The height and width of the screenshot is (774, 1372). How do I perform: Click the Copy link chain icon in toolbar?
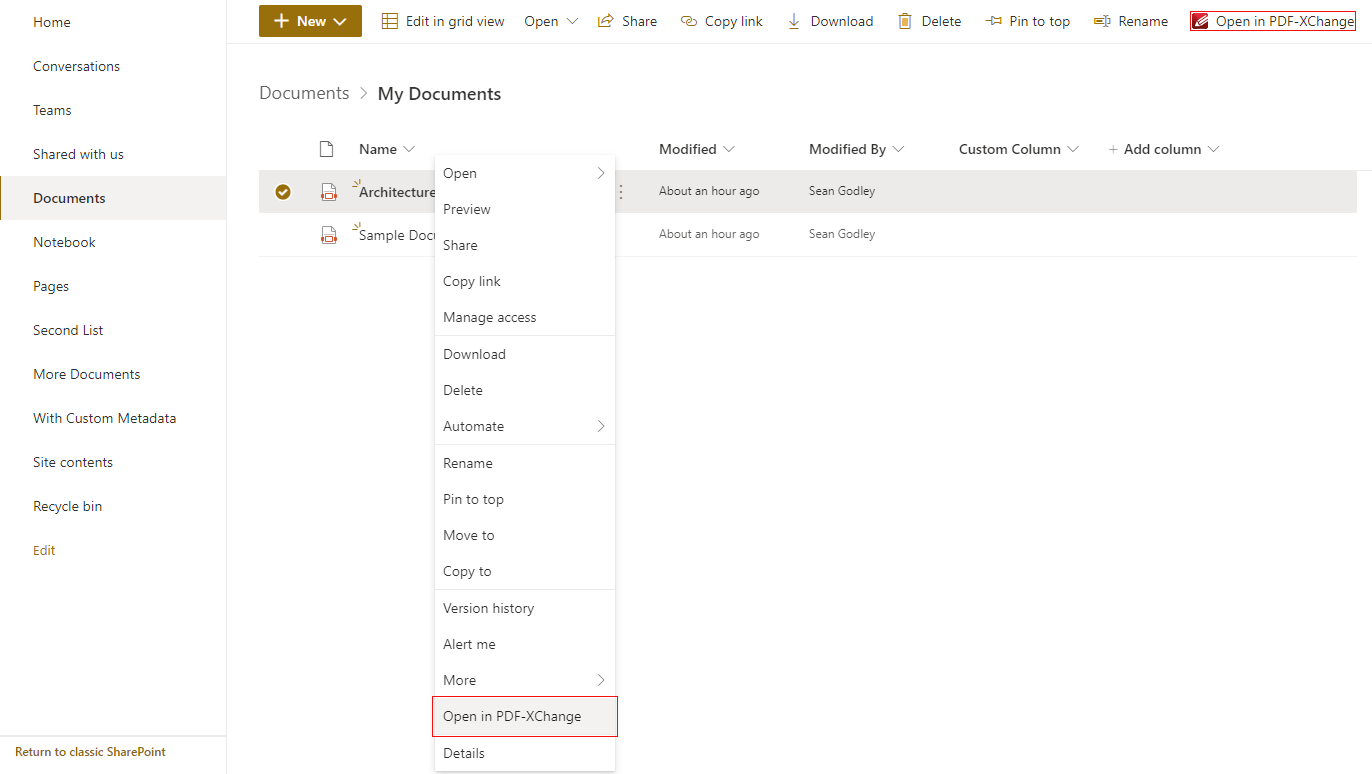tap(688, 21)
